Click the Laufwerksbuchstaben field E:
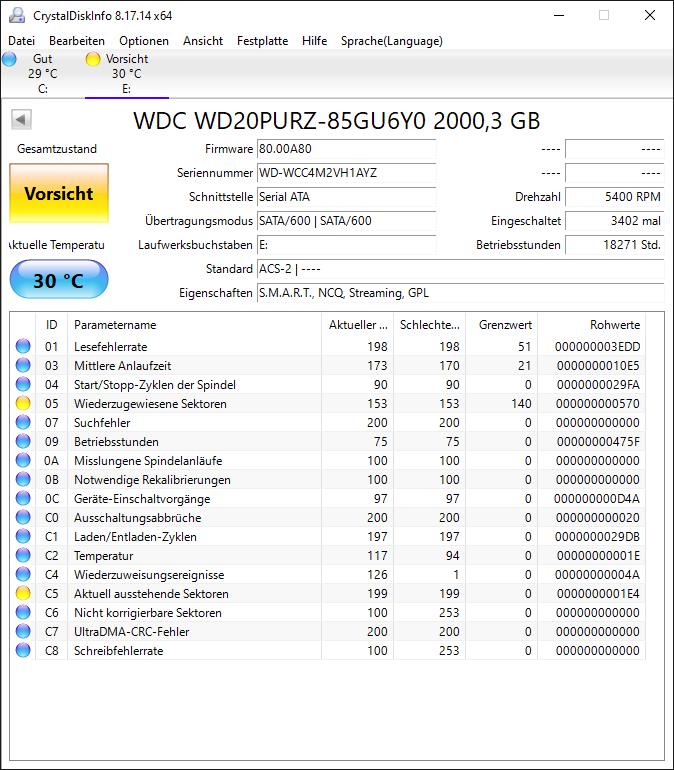Viewport: 674px width, 770px height. click(x=346, y=245)
